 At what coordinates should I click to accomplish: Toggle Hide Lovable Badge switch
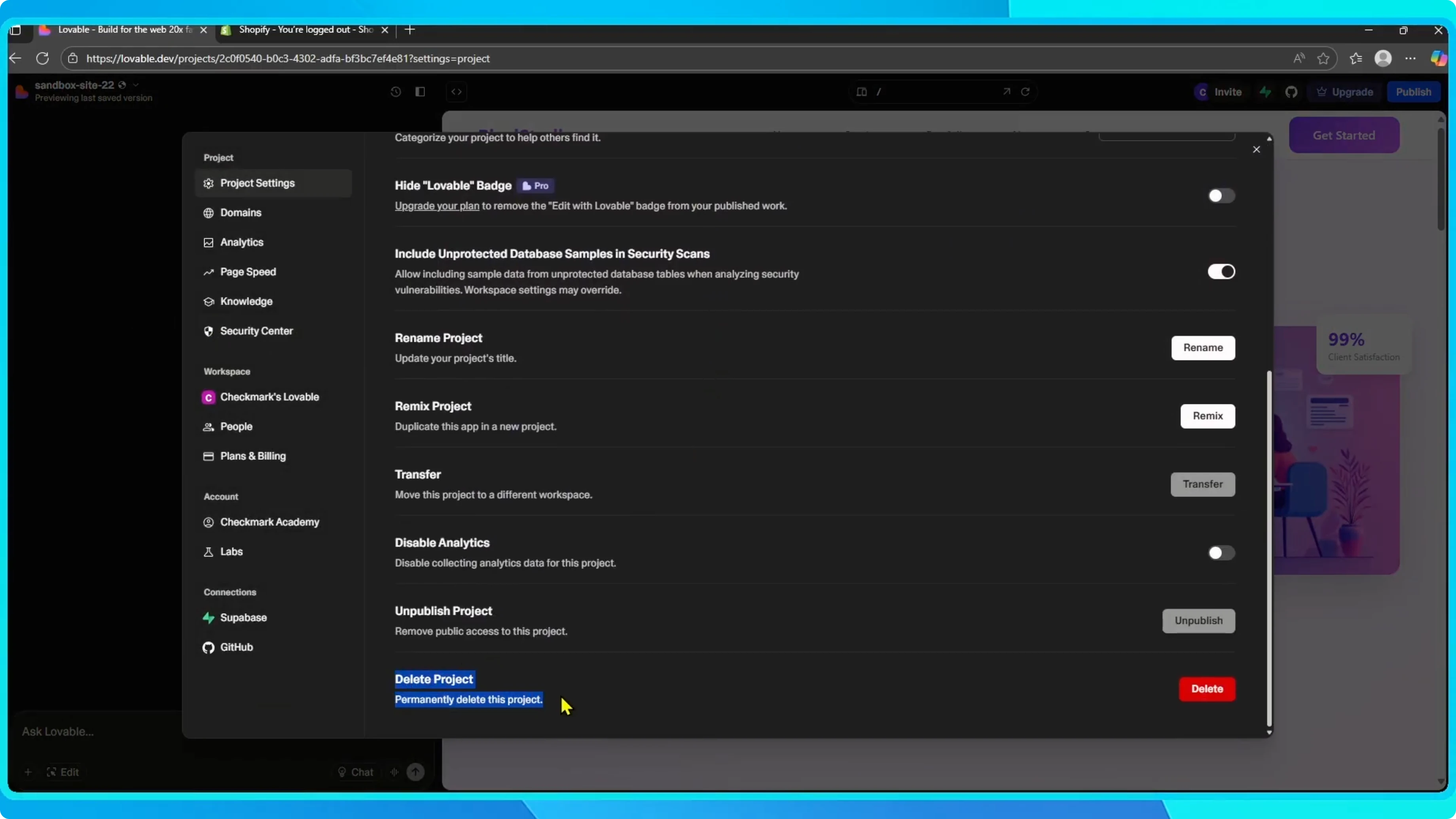point(1221,195)
